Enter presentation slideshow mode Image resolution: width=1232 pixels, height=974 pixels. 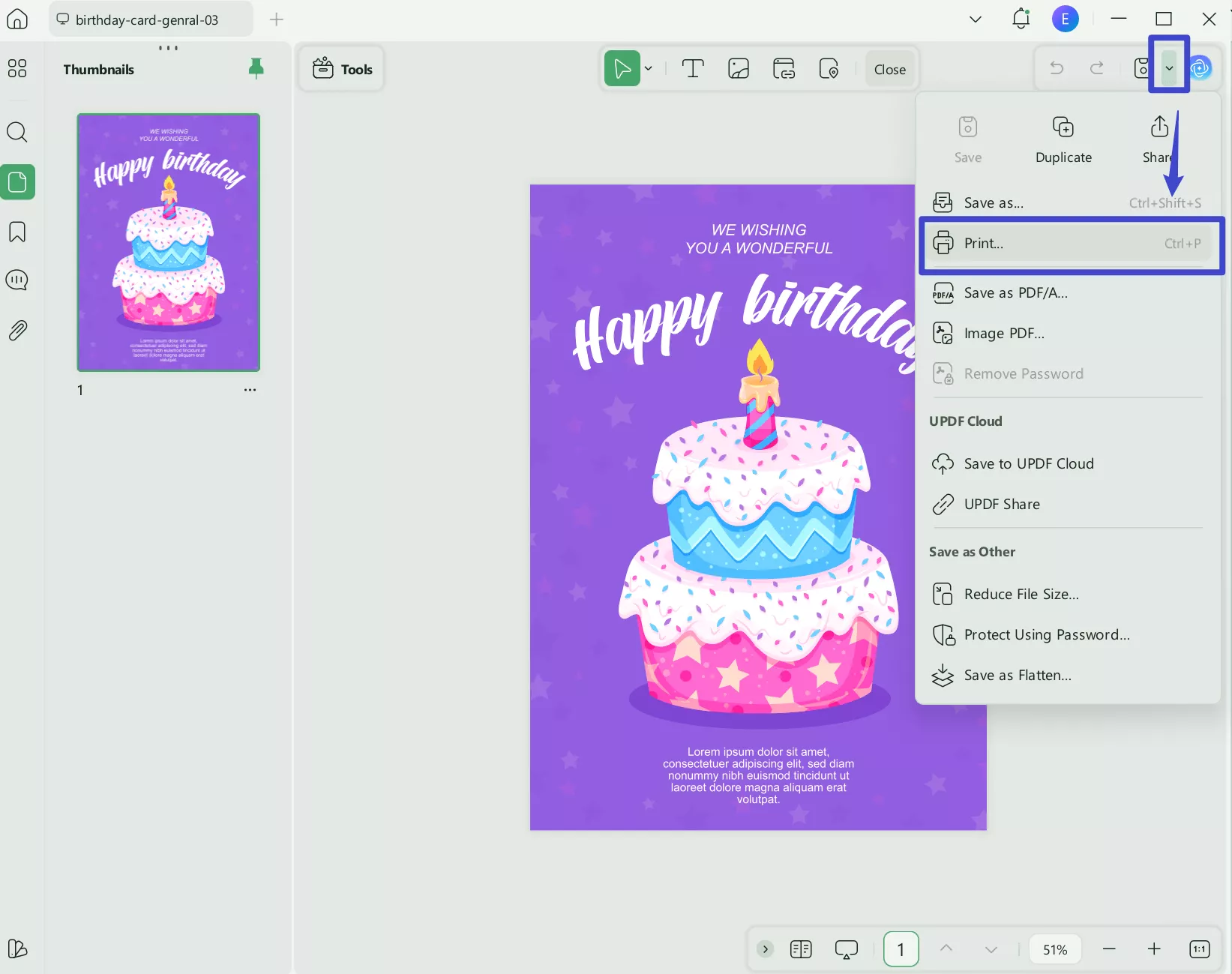[x=846, y=949]
